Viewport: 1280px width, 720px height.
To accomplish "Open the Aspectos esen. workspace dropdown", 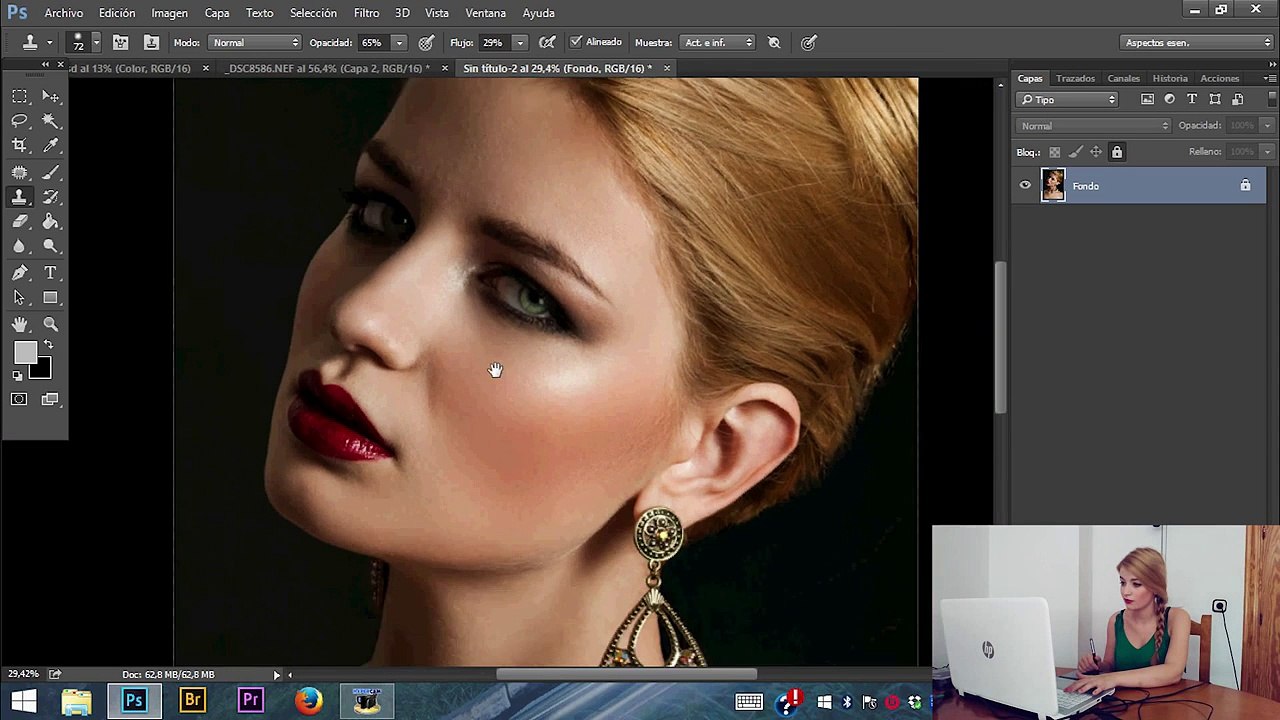I will (1197, 42).
